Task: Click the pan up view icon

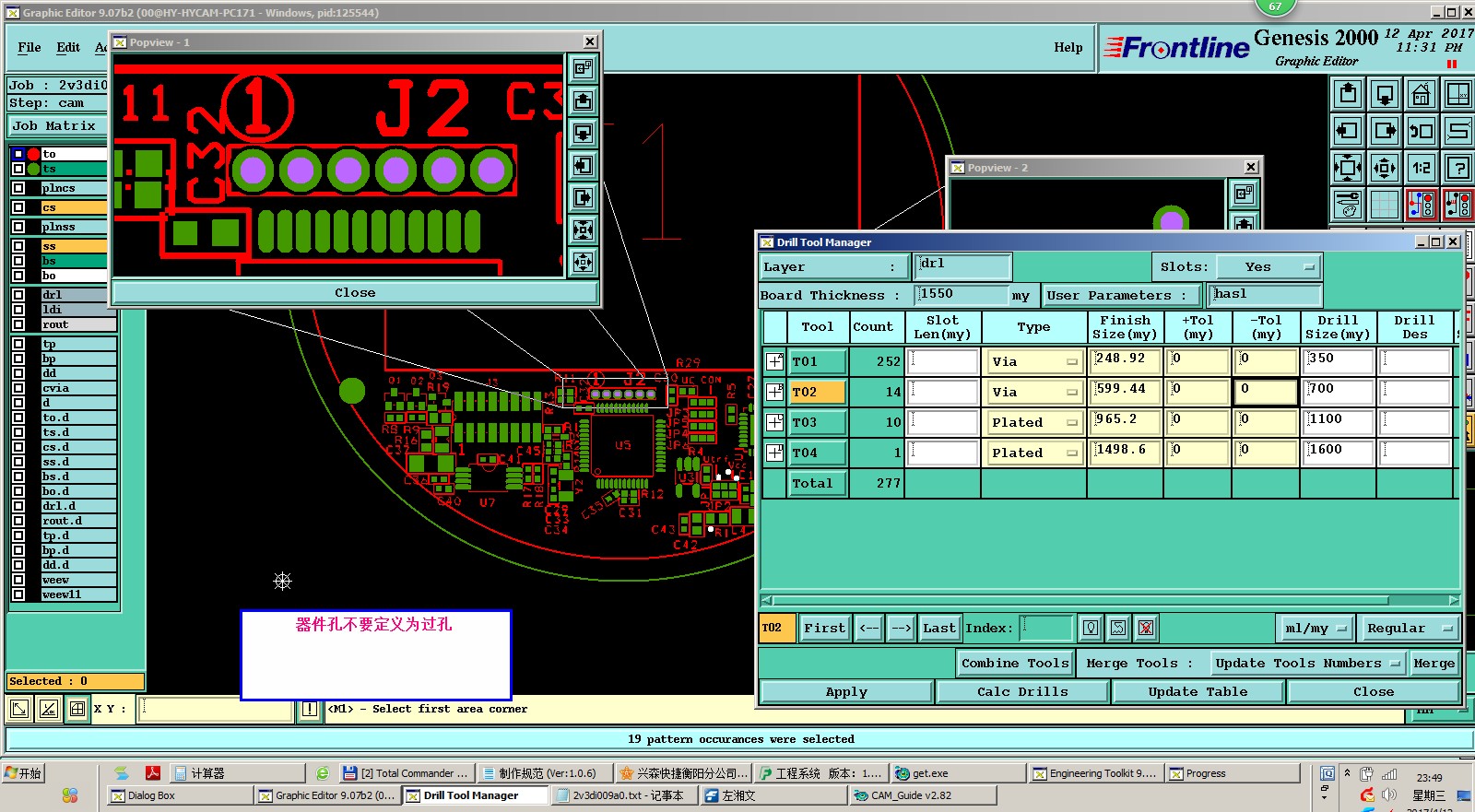Action: click(x=1348, y=94)
